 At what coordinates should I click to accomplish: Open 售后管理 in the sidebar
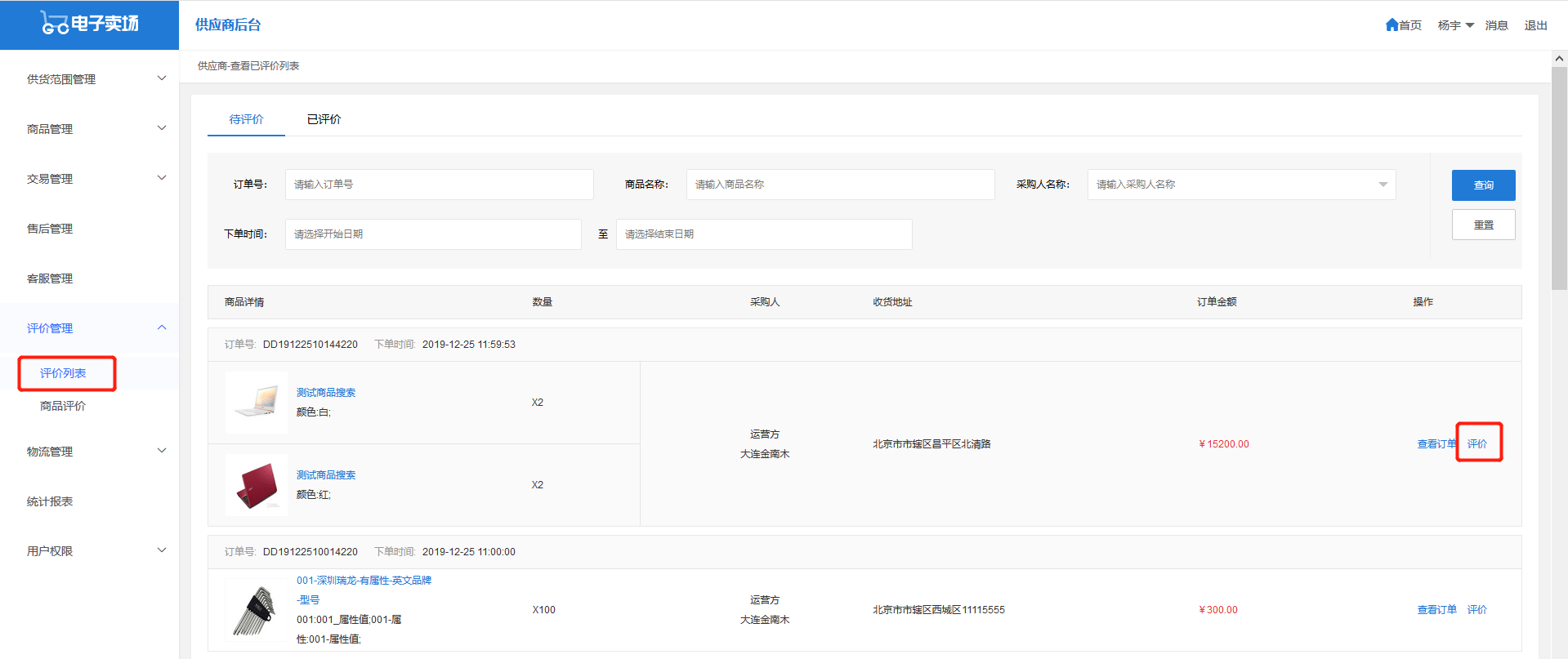tap(50, 229)
